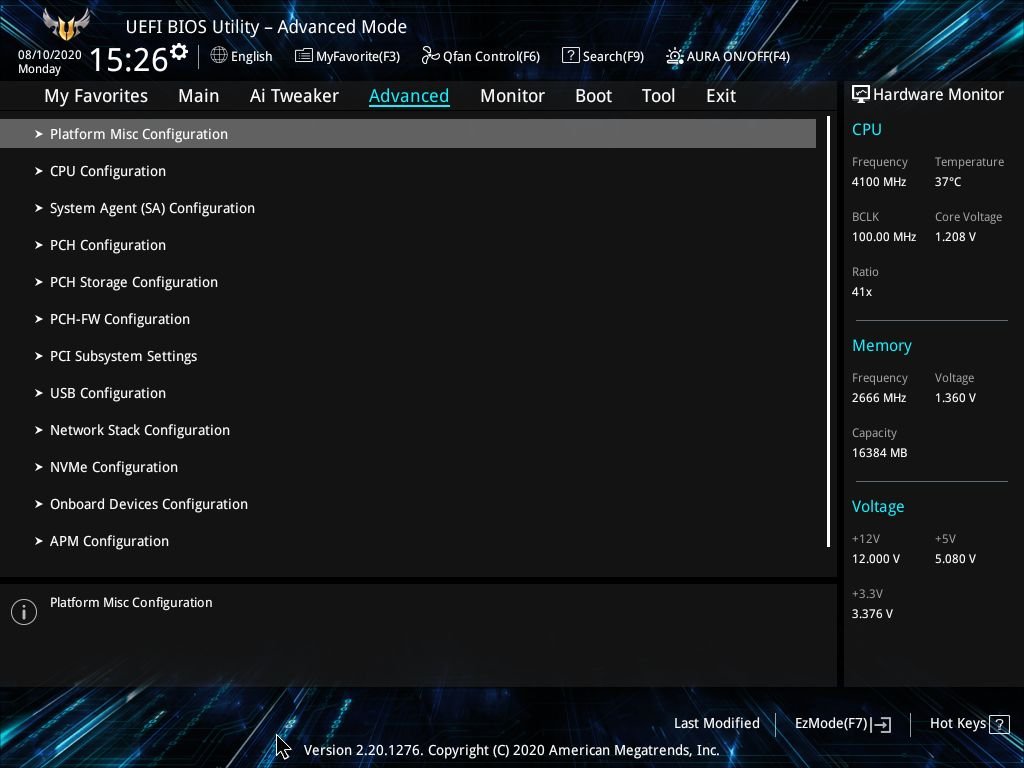
Task: Switch to the Main tab
Action: click(x=199, y=96)
